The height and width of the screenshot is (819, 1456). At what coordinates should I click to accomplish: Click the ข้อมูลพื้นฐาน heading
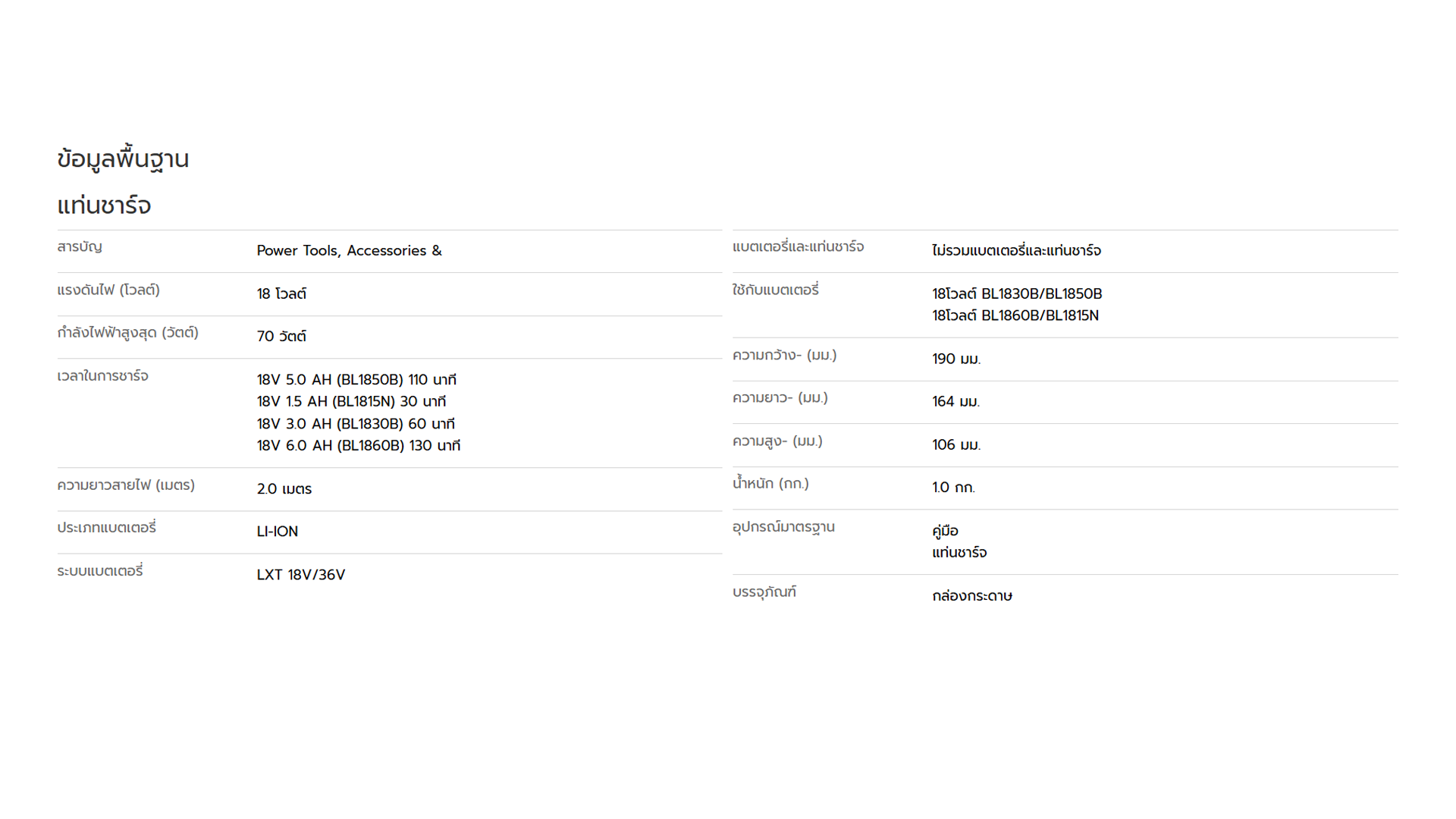point(123,159)
